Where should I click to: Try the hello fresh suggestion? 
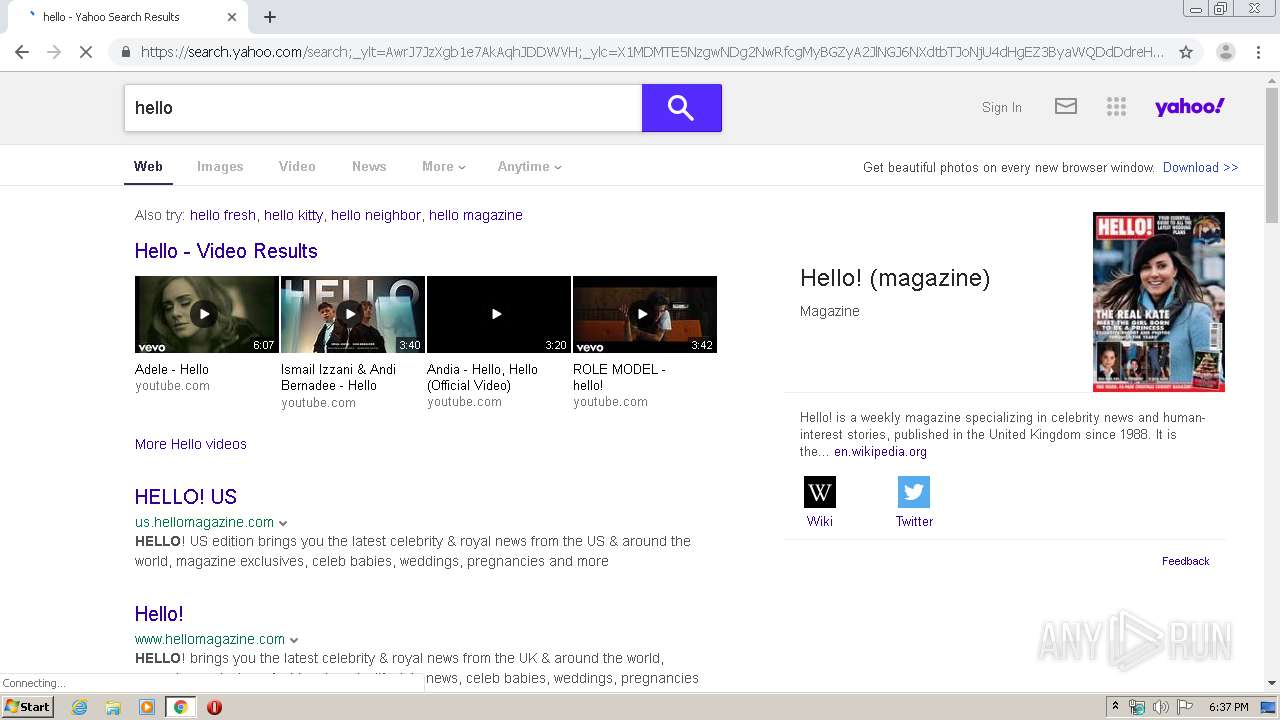coord(223,215)
